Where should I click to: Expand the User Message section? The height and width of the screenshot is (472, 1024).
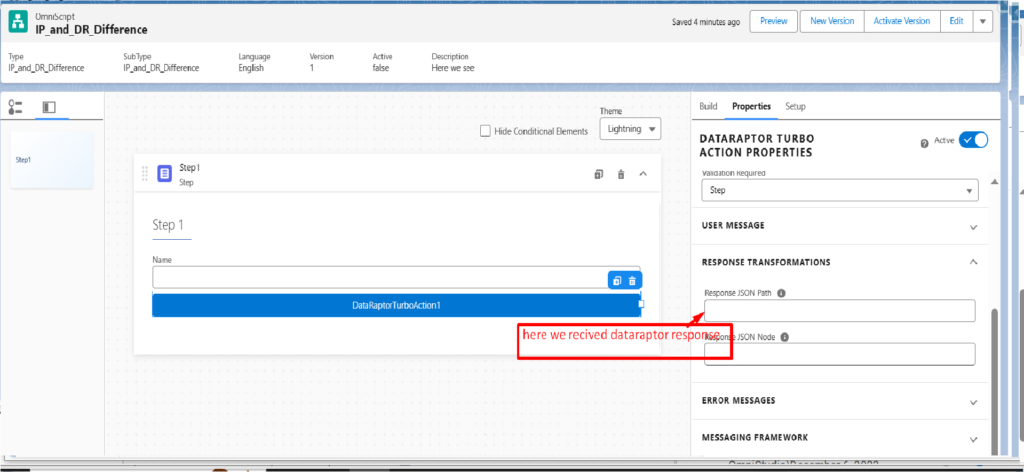tap(840, 226)
